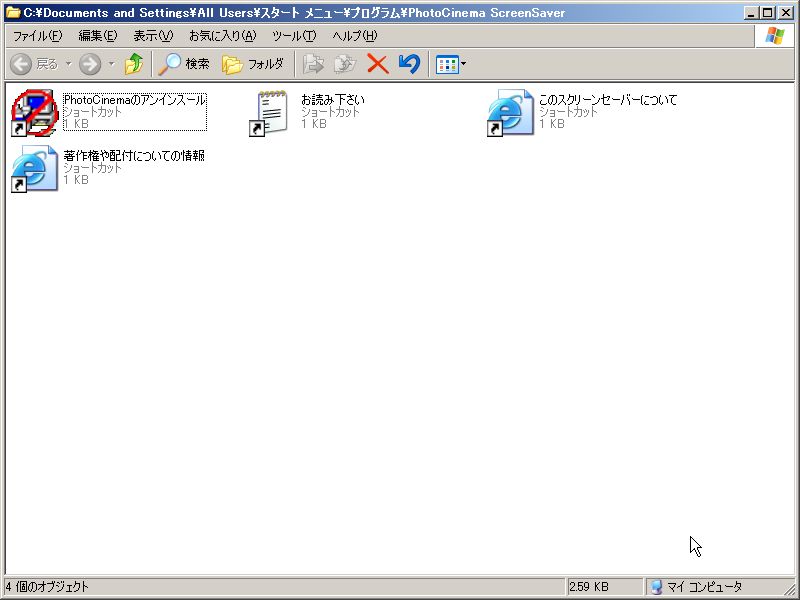Delete with the red X icon
This screenshot has width=800, height=600.
[x=378, y=64]
